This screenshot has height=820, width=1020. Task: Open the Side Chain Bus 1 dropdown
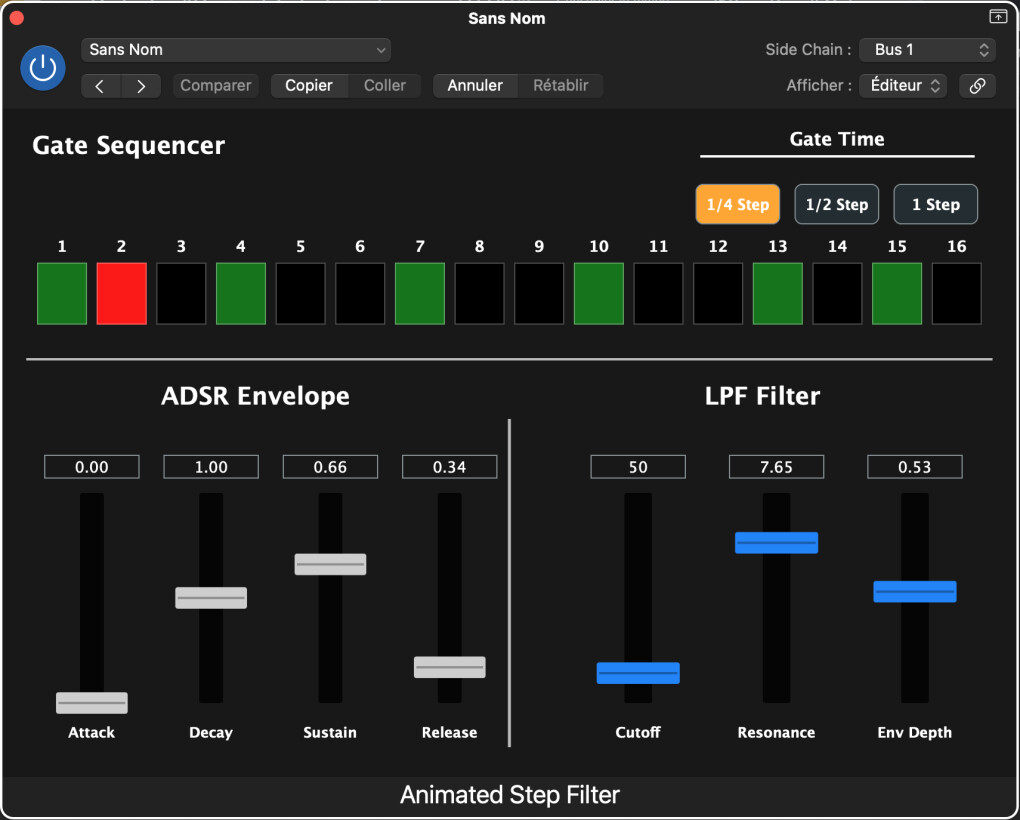pyautogui.click(x=927, y=50)
